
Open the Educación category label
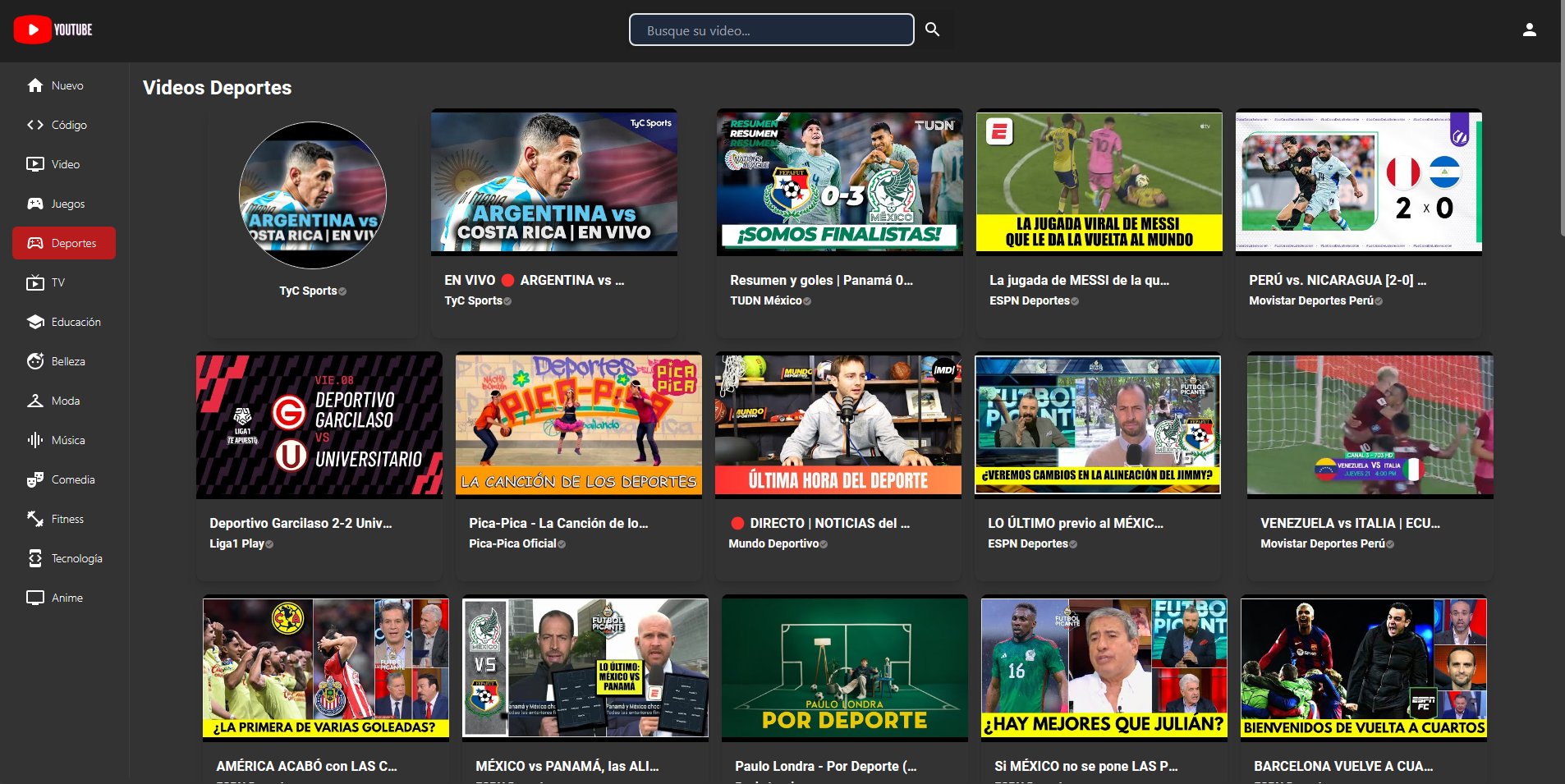click(76, 322)
